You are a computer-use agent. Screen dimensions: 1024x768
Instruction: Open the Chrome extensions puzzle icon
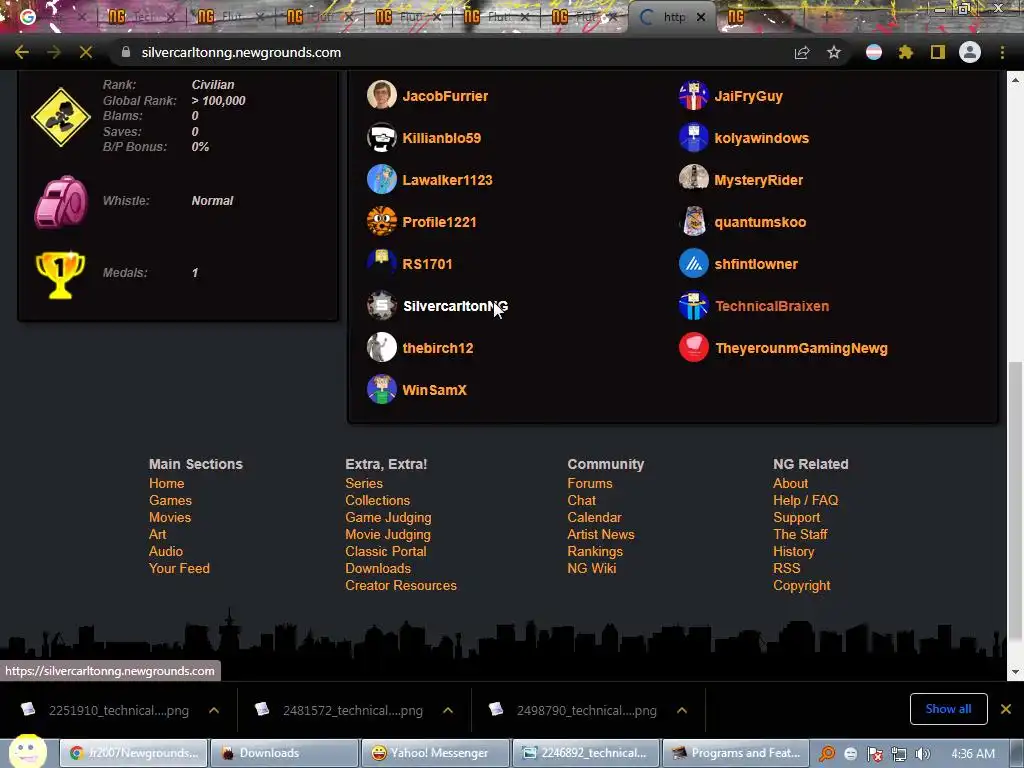[905, 52]
